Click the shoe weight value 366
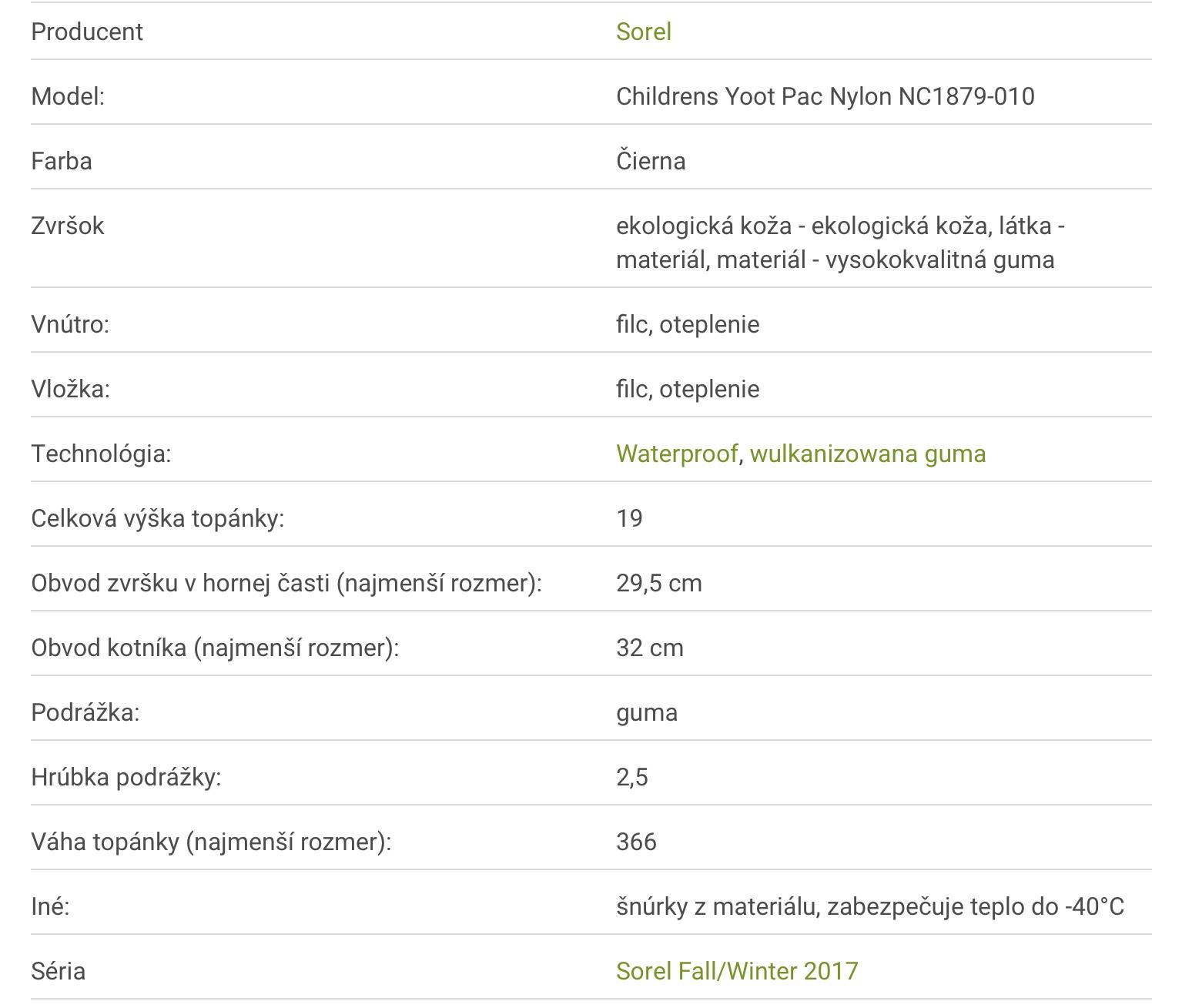This screenshot has width=1182, height=1008. [x=636, y=842]
